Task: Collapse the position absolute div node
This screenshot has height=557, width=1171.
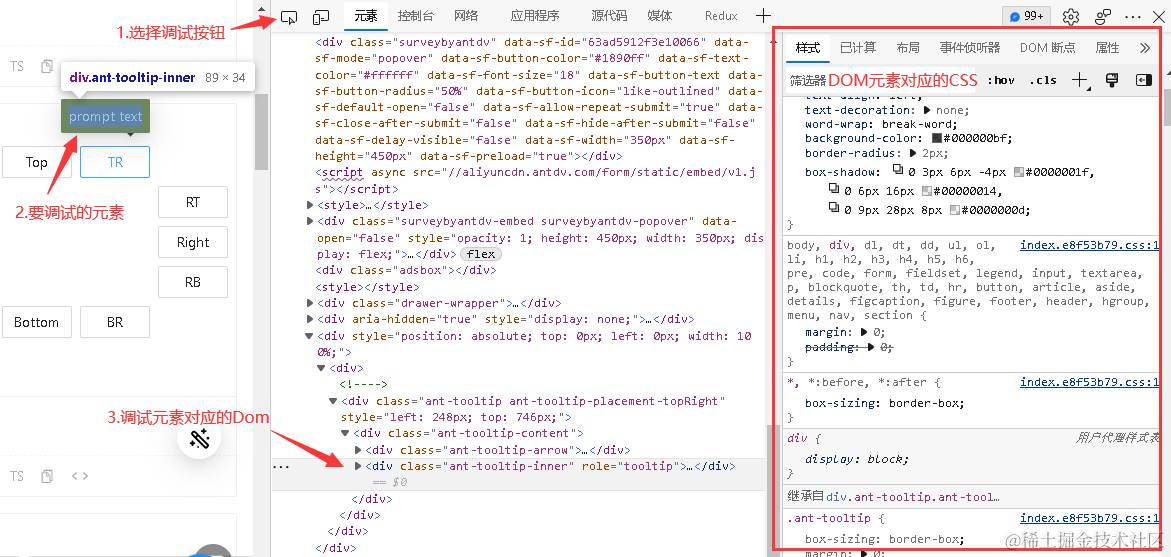Action: click(x=311, y=336)
